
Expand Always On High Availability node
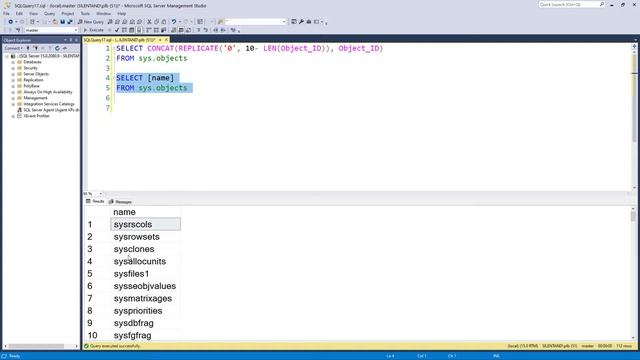pyautogui.click(x=13, y=92)
